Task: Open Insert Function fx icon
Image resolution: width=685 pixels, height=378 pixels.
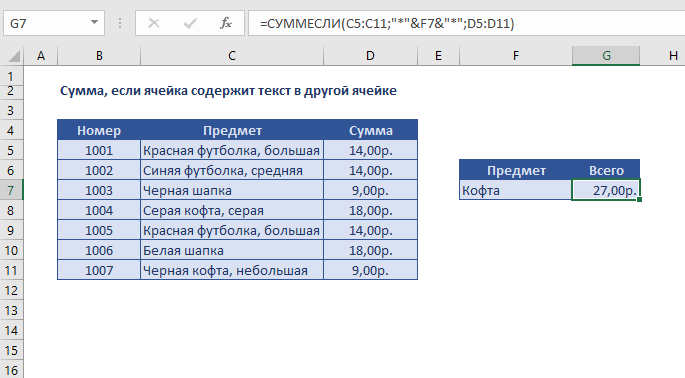Action: pyautogui.click(x=226, y=23)
